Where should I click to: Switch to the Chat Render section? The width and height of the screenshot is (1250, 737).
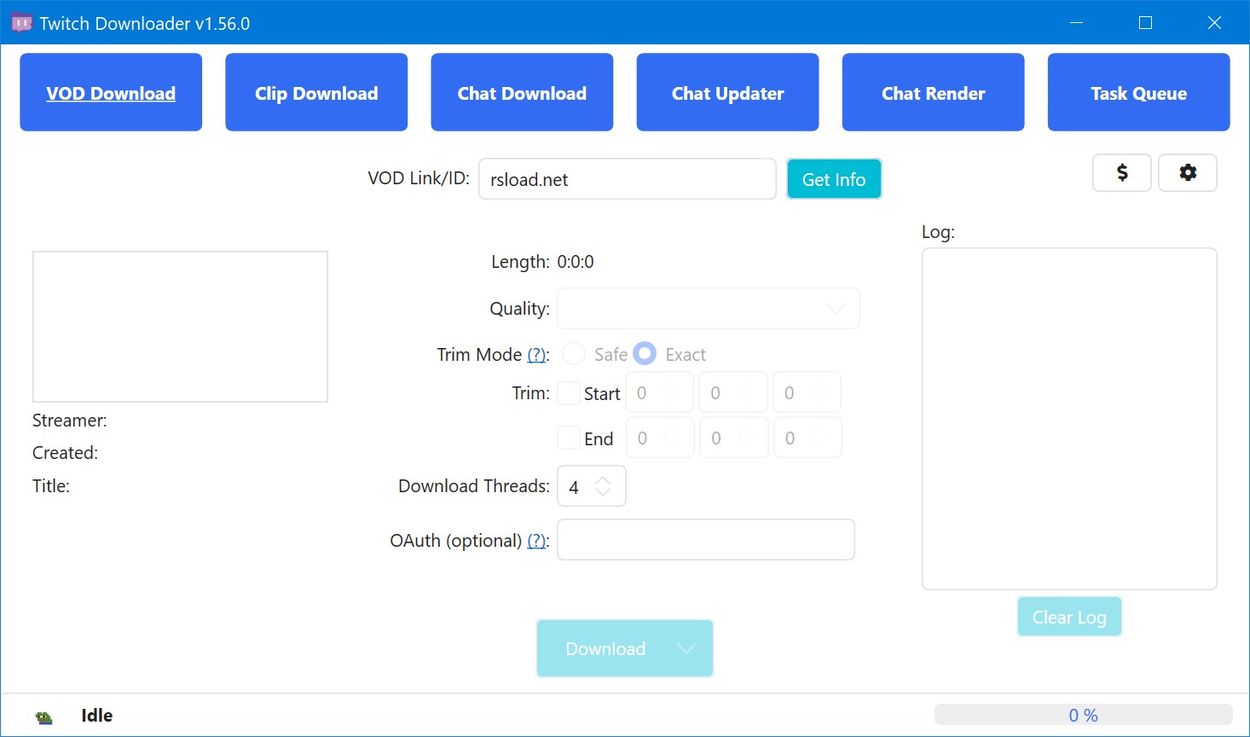932,91
